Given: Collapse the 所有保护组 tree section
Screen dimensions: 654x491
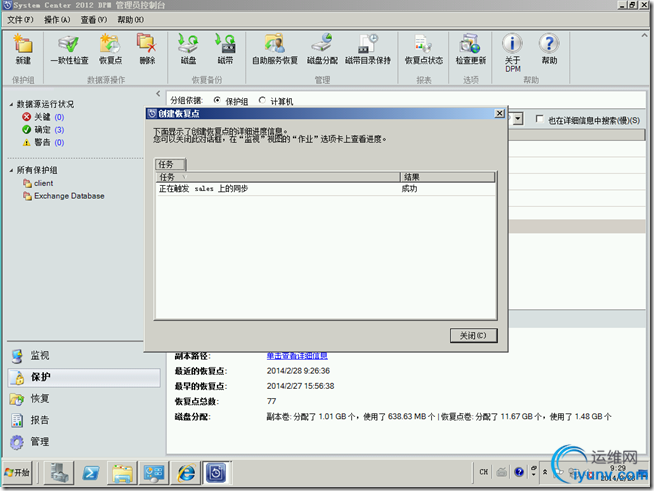Looking at the screenshot, I should [x=11, y=170].
